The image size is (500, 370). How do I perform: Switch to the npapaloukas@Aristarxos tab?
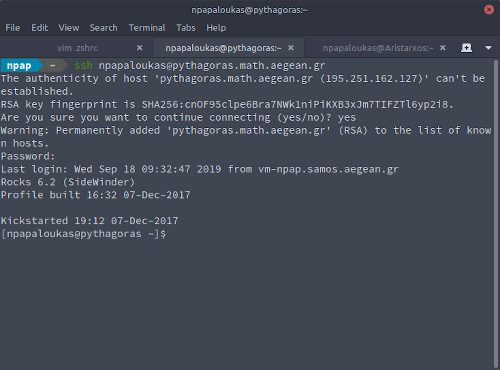(378, 48)
